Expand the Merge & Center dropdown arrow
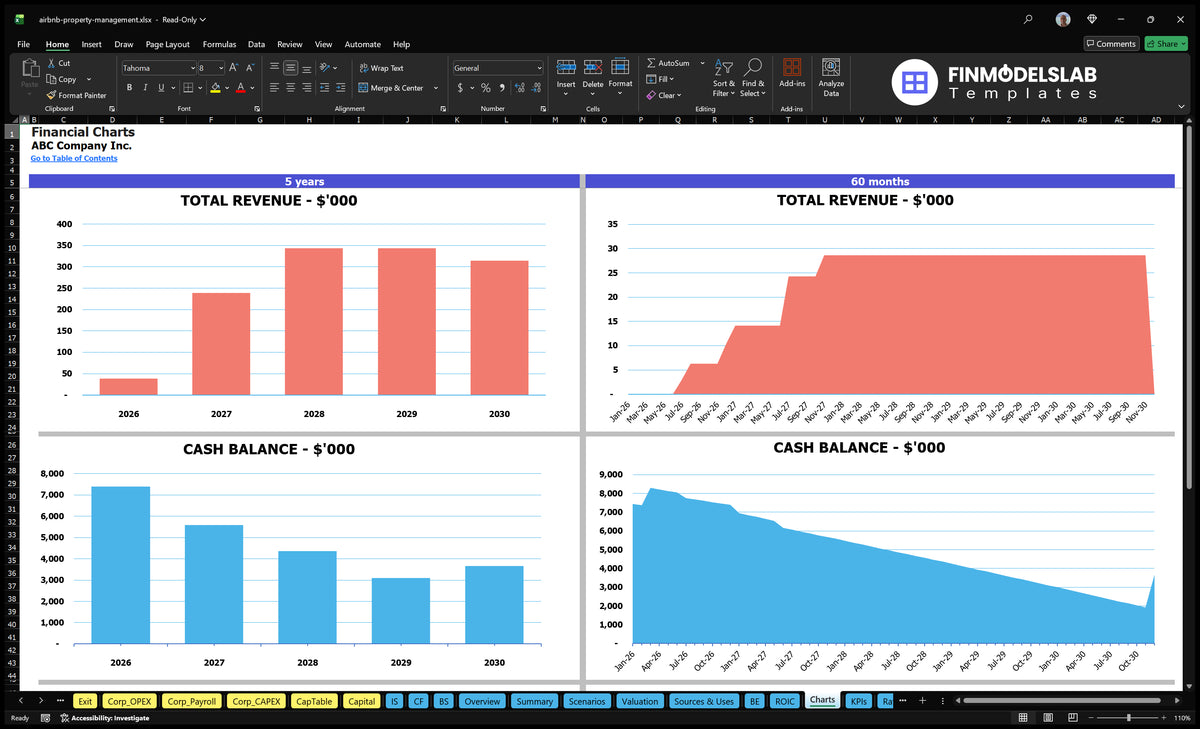The image size is (1200, 729). coord(436,88)
